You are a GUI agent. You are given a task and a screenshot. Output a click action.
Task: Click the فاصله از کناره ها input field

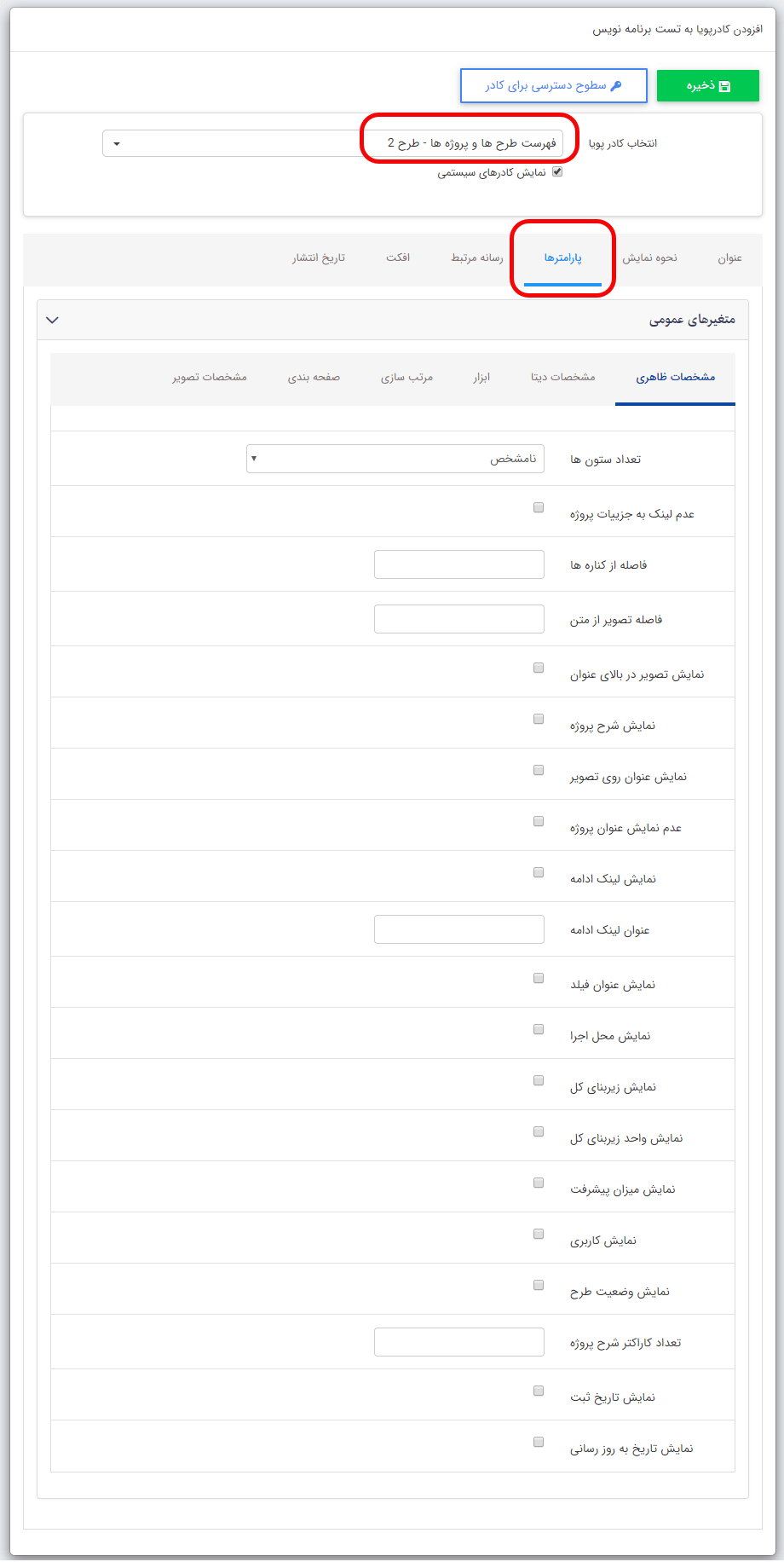coord(458,564)
